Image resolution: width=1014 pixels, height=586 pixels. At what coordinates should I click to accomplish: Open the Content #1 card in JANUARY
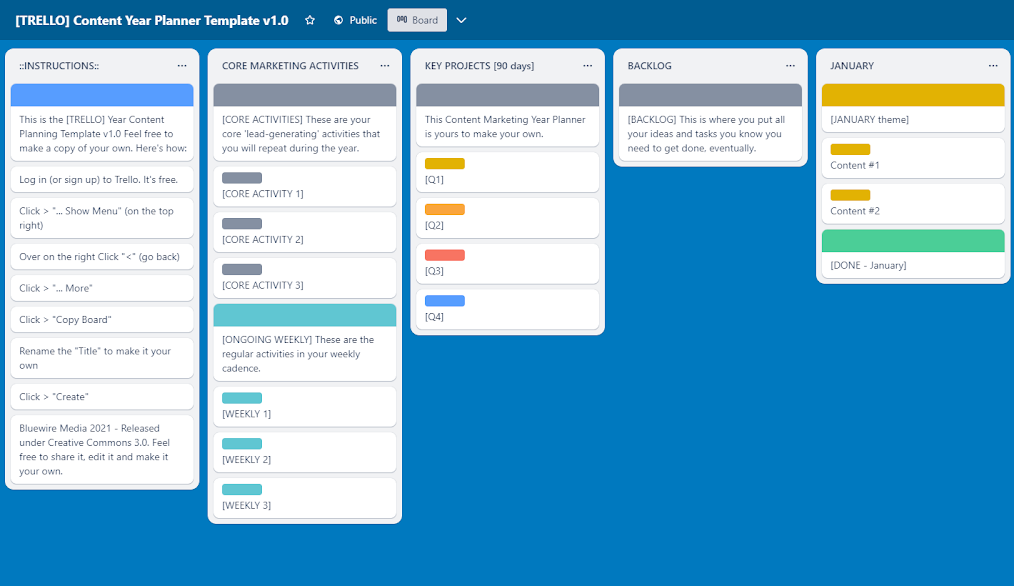pyautogui.click(x=912, y=157)
